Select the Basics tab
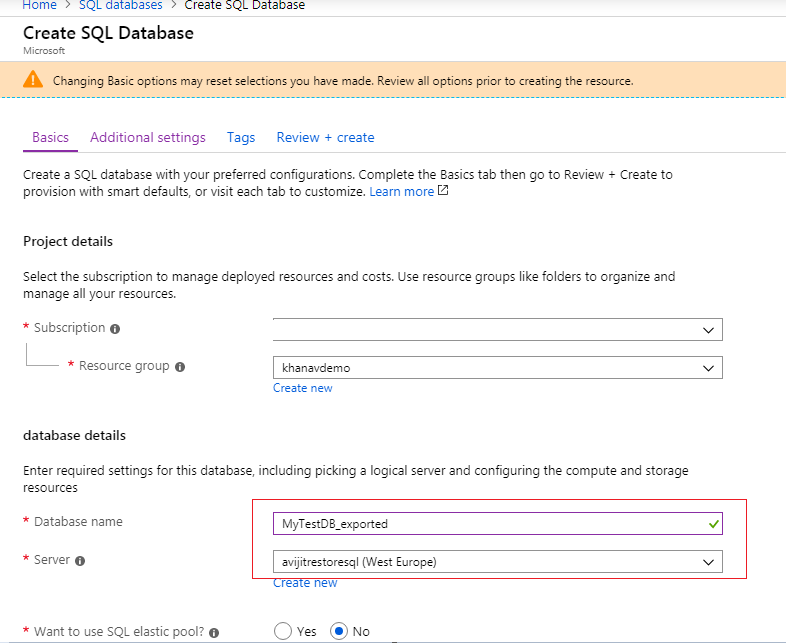This screenshot has width=786, height=643. [x=50, y=138]
